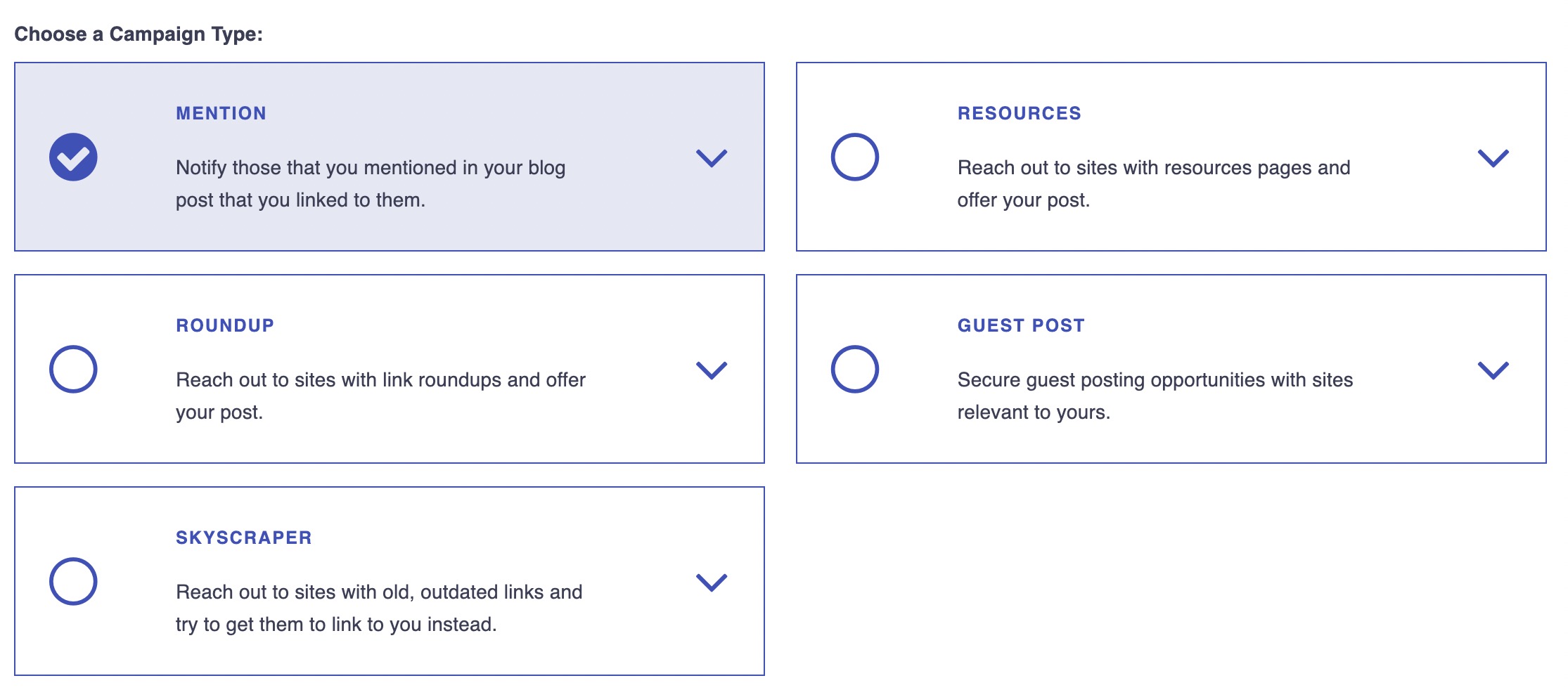1568x690 pixels.
Task: Click the Resources pages description text
Action: pos(1153,183)
